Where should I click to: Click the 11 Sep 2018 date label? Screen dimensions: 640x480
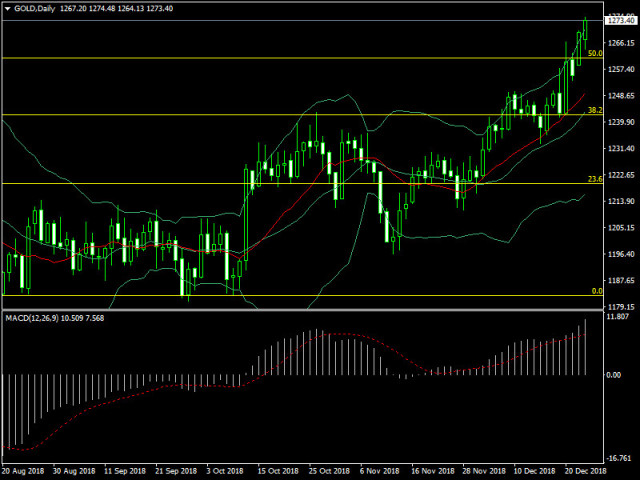(125, 471)
